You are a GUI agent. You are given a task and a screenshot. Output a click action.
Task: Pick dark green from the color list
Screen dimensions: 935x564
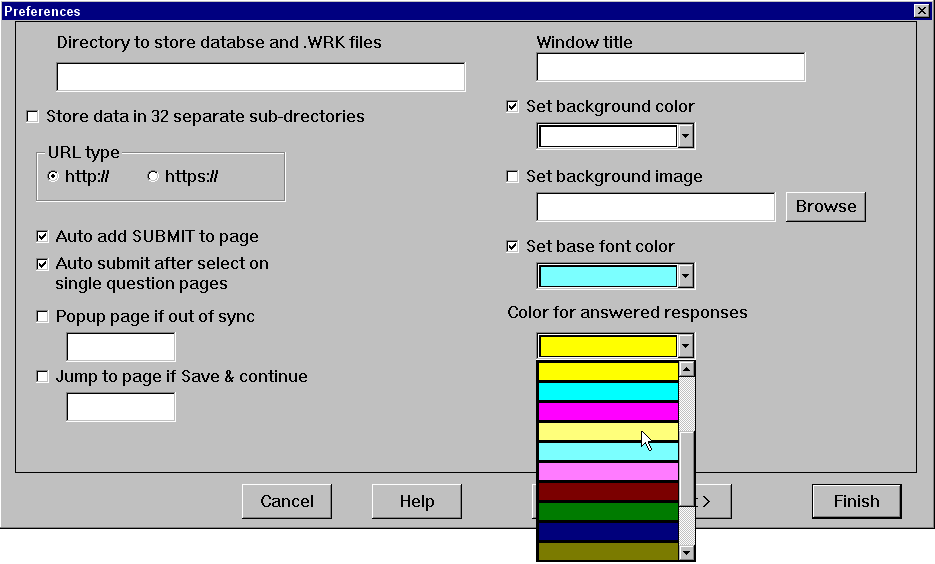click(608, 512)
